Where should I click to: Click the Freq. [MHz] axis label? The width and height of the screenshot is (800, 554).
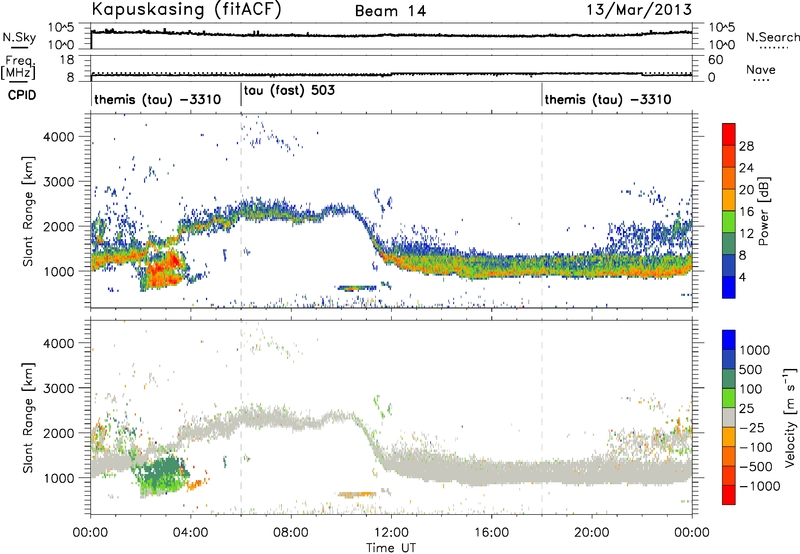coord(19,67)
